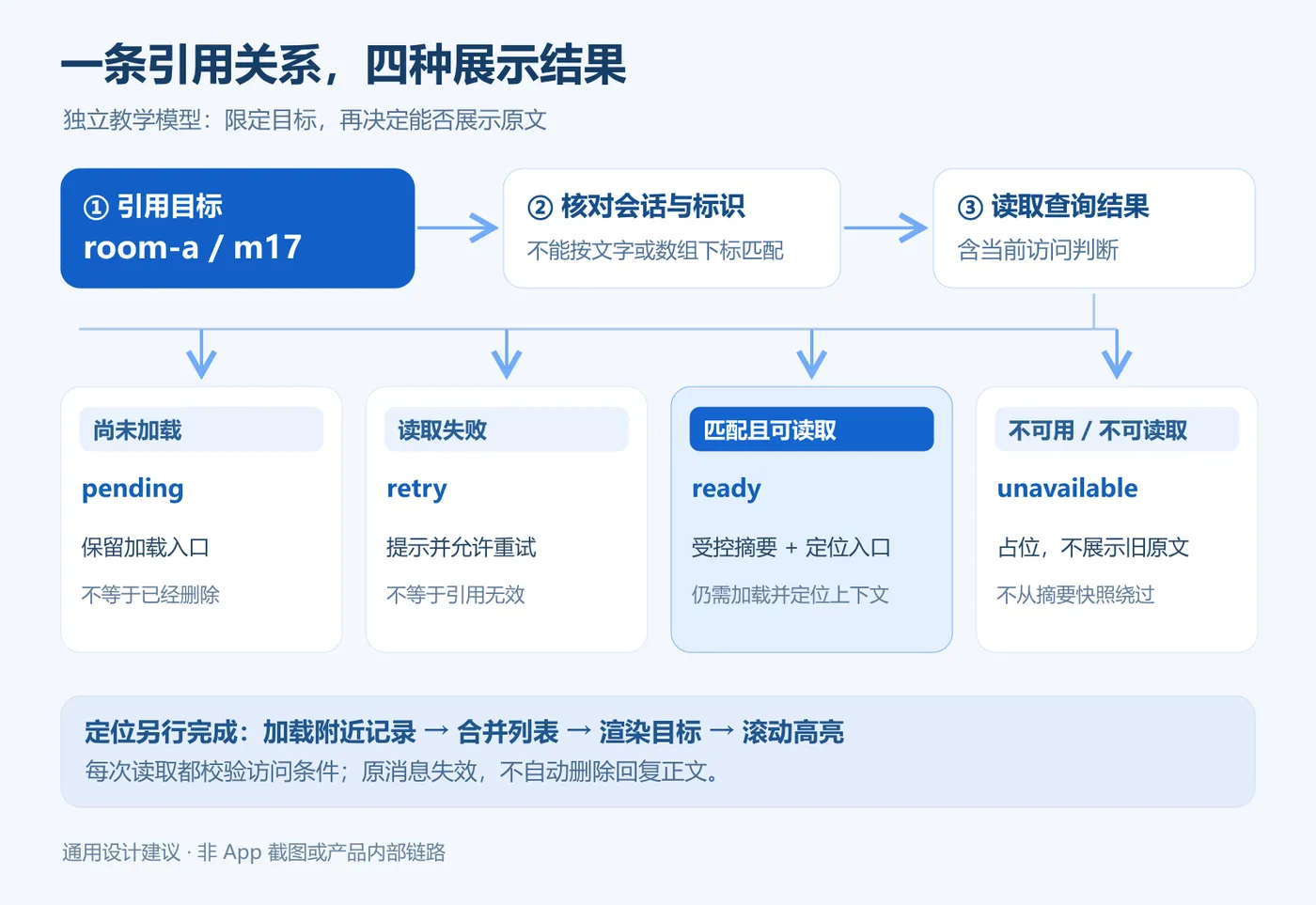The height and width of the screenshot is (905, 1316).
Task: Click the step heading ③ 读取查询结果
Action: 1053,206
